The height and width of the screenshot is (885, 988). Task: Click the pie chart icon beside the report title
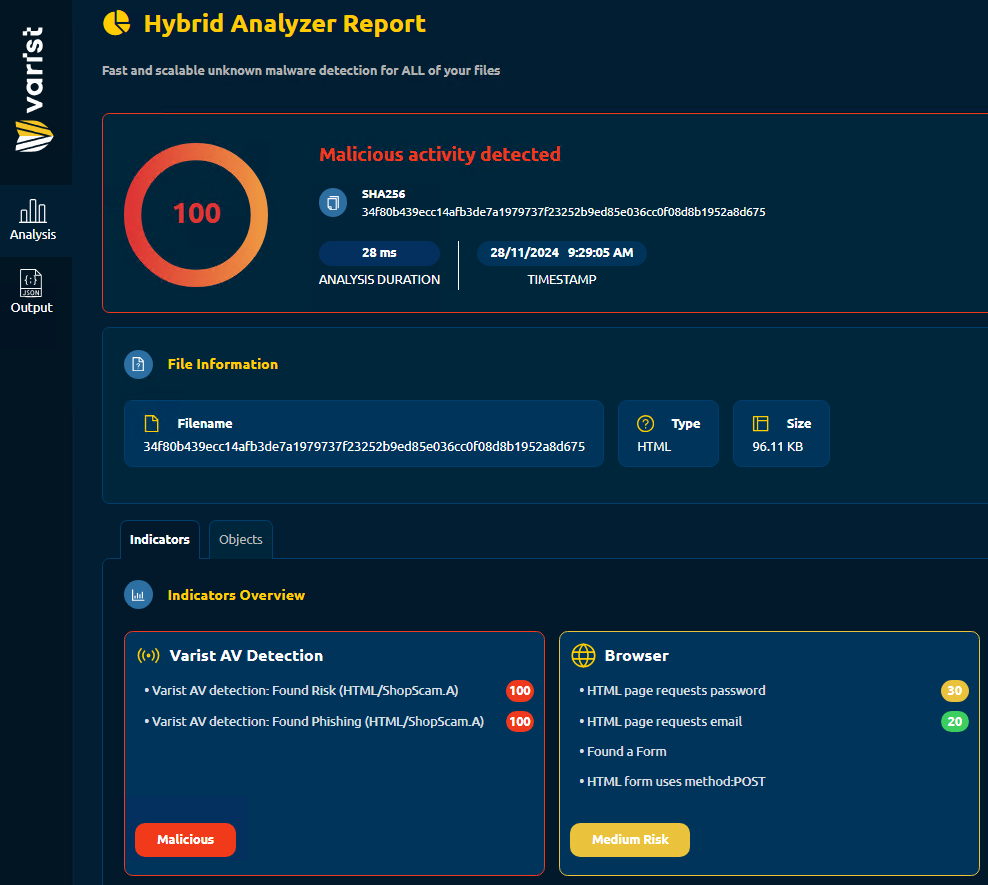[x=116, y=23]
